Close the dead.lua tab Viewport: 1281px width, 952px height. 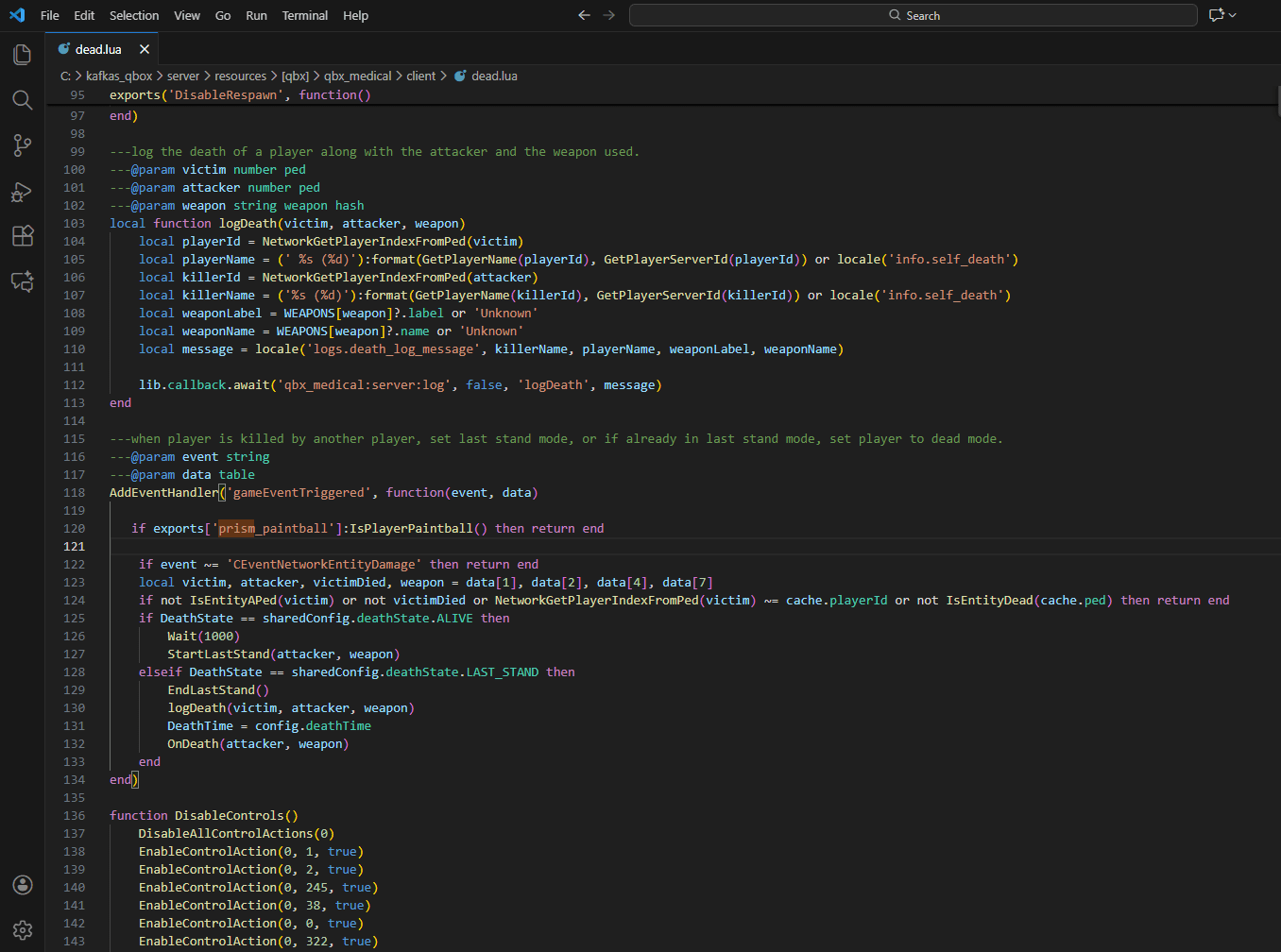tap(145, 49)
